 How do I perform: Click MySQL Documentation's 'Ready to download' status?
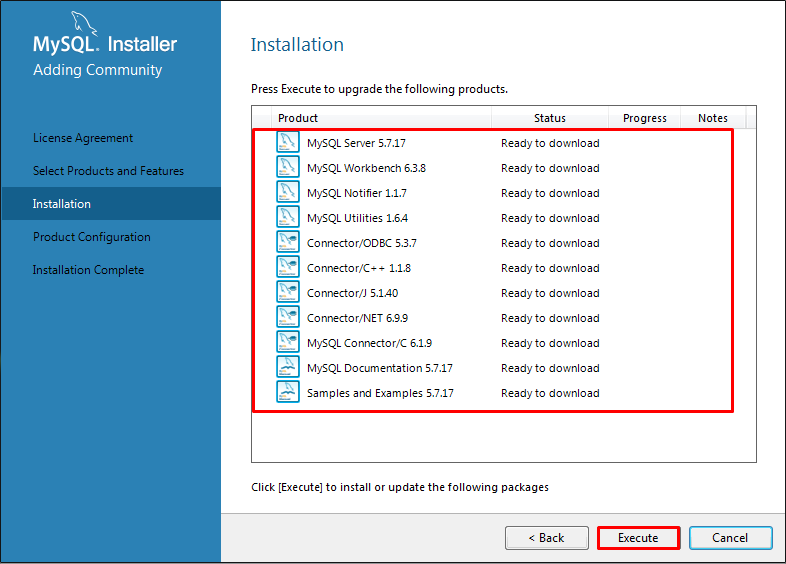click(550, 368)
